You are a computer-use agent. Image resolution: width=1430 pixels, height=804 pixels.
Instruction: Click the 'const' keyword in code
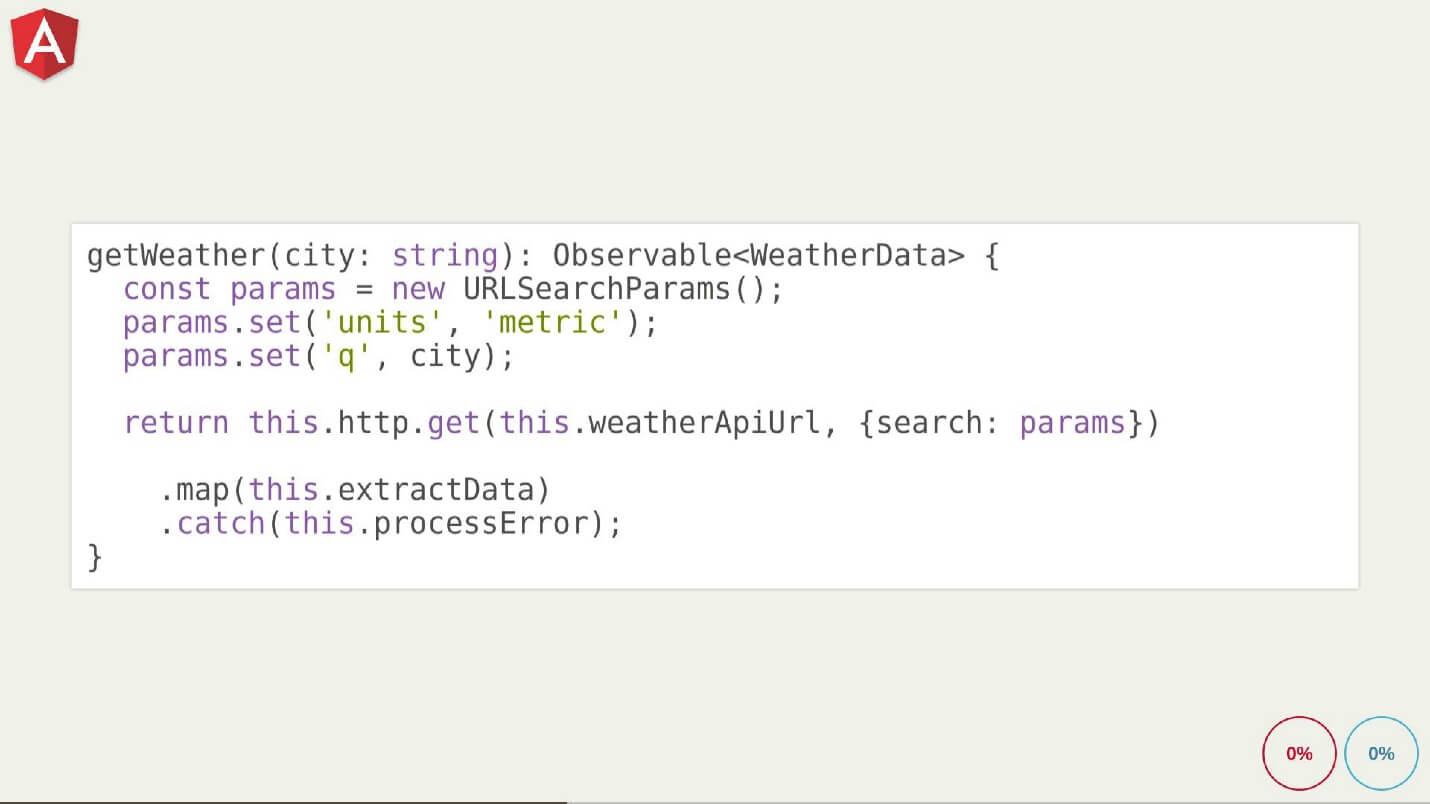[x=167, y=290]
